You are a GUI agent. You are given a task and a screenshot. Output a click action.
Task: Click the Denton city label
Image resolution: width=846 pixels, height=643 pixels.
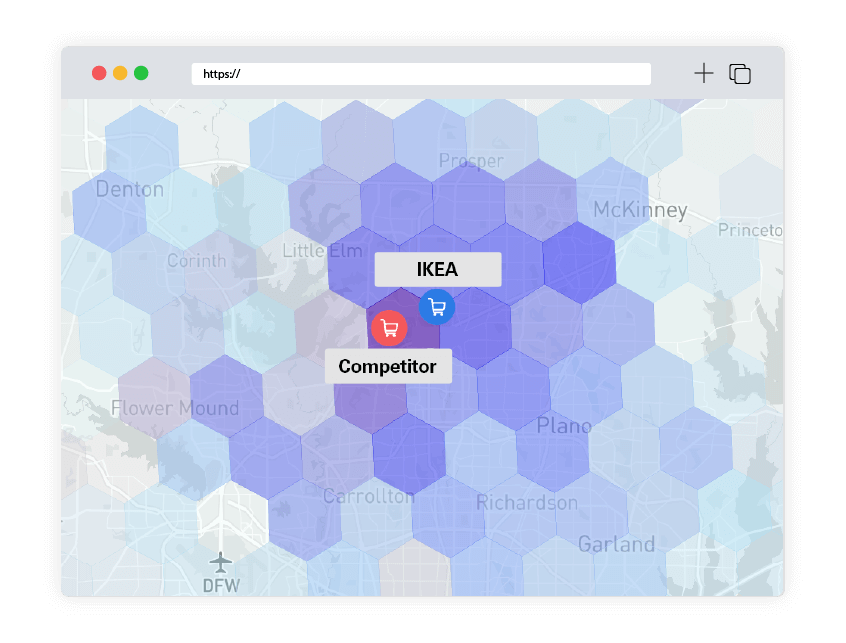130,189
